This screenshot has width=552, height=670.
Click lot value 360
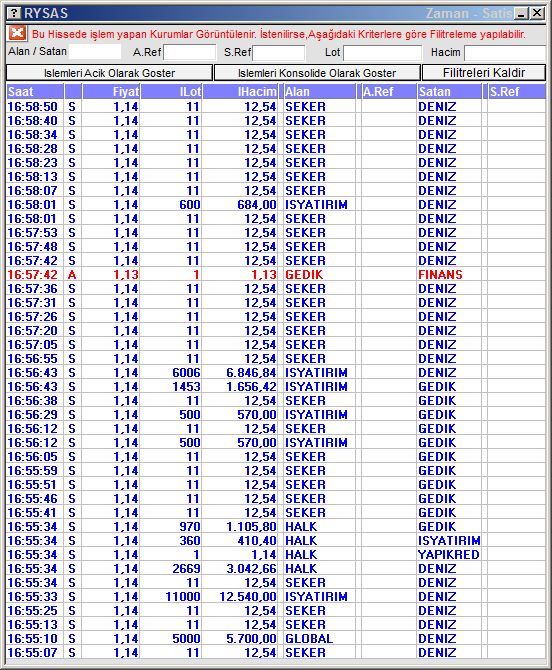(x=190, y=541)
